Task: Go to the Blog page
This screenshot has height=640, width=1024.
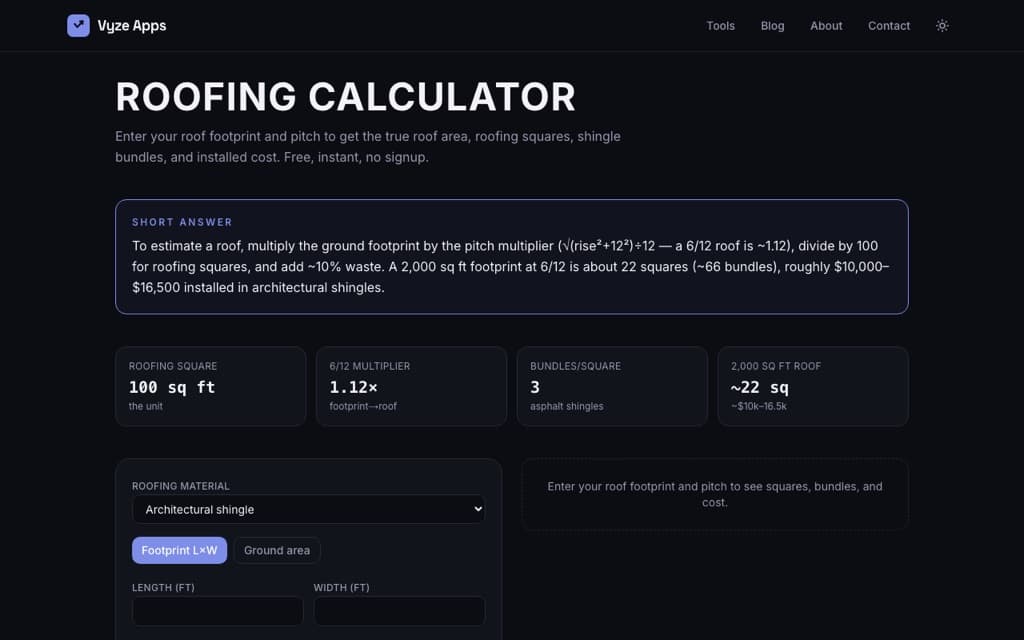Action: (x=772, y=25)
